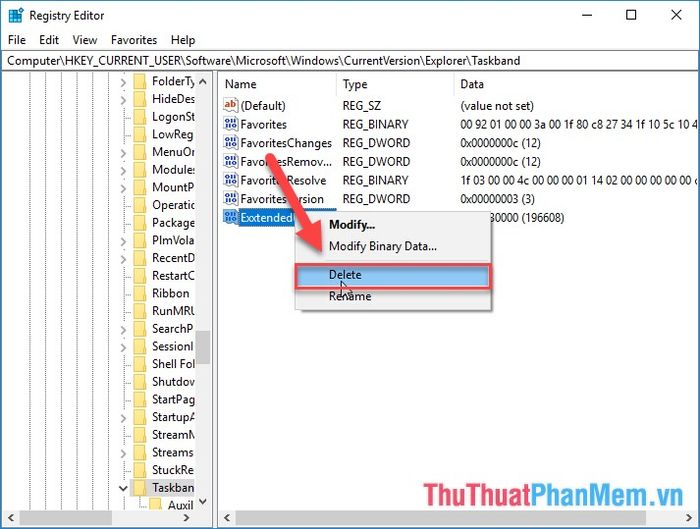Click the Exxtended value icon
This screenshot has width=700, height=529.
(x=230, y=217)
